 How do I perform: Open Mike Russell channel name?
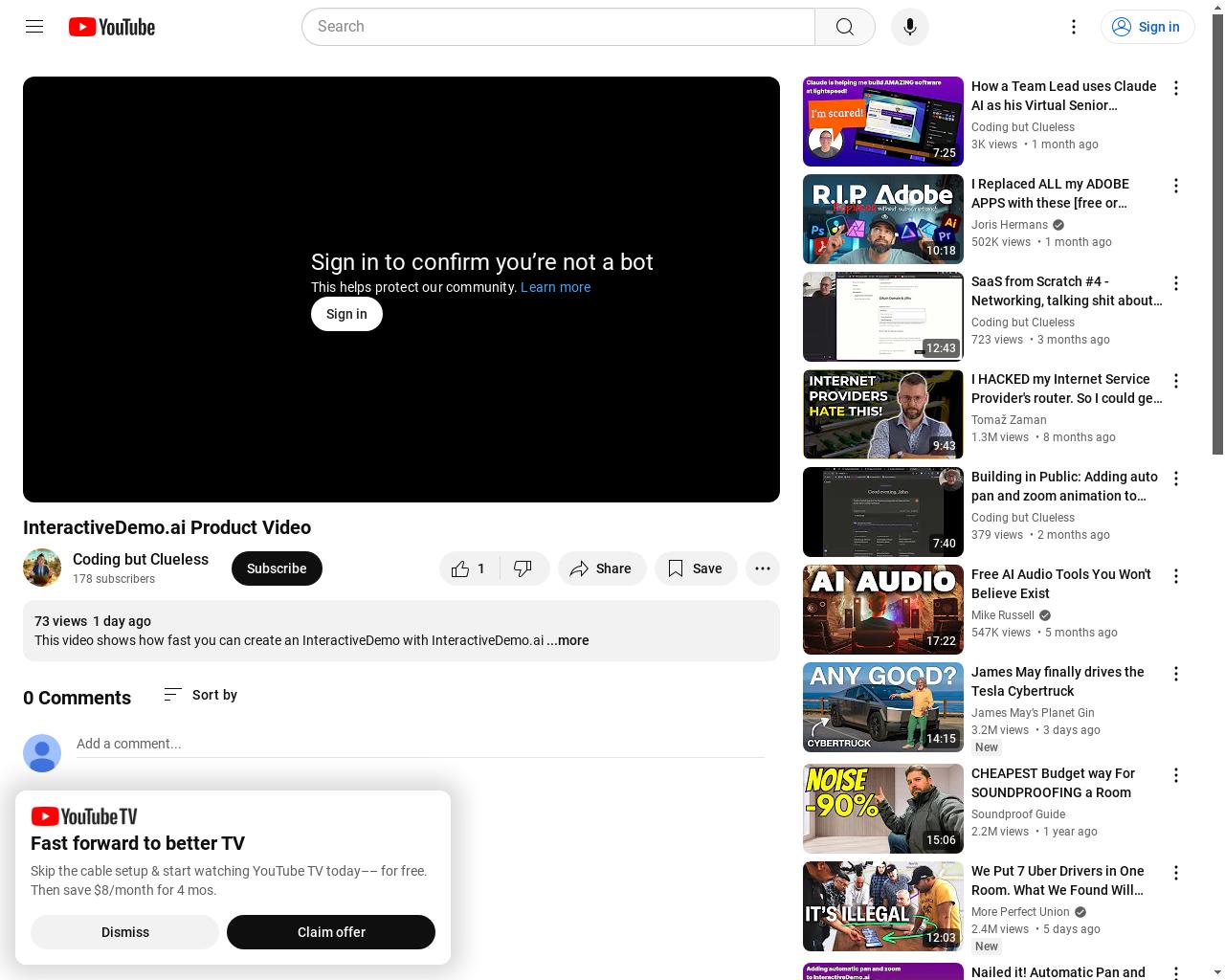[x=1003, y=615]
